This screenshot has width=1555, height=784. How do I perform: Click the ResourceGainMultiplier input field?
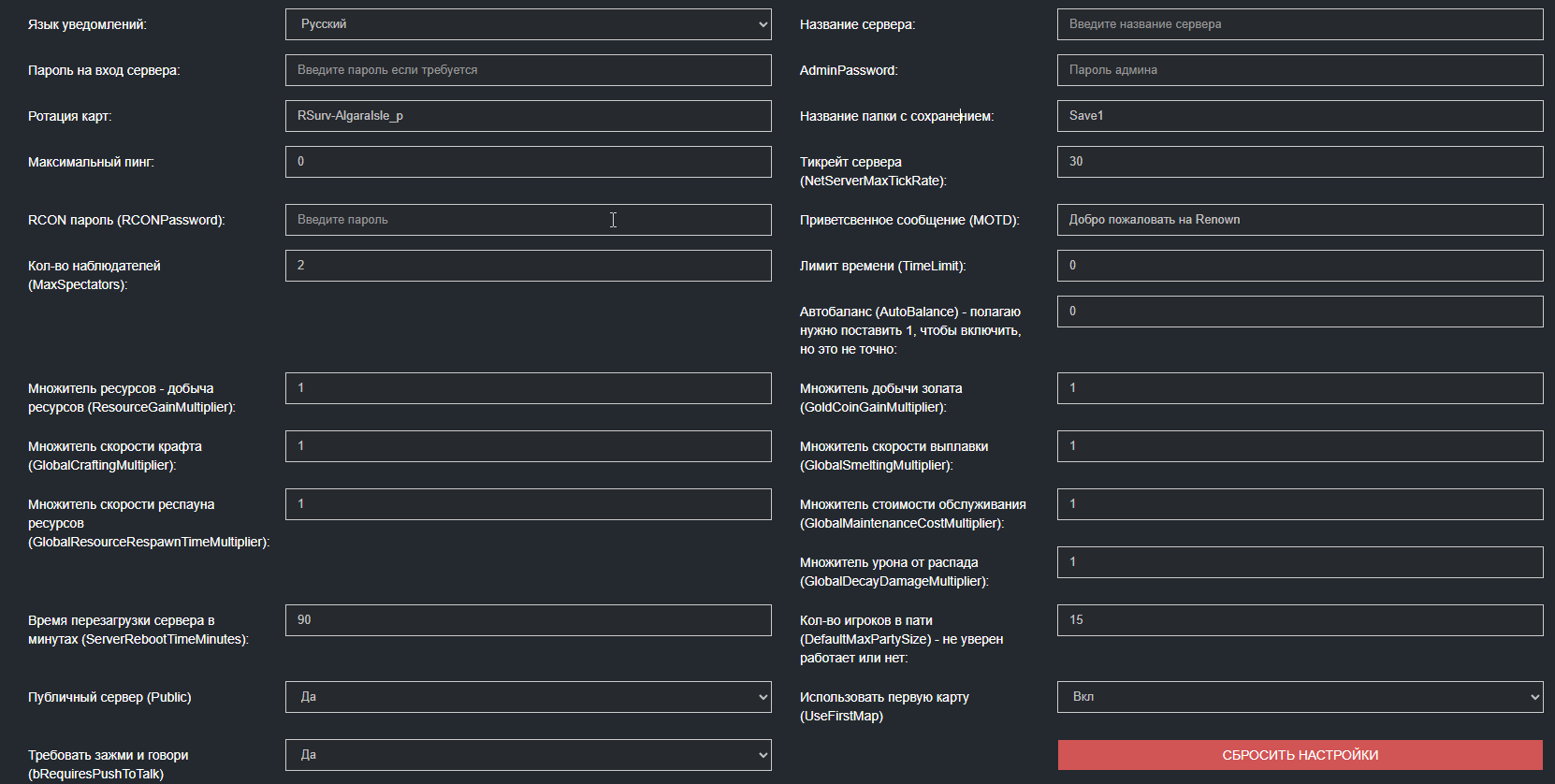528,388
